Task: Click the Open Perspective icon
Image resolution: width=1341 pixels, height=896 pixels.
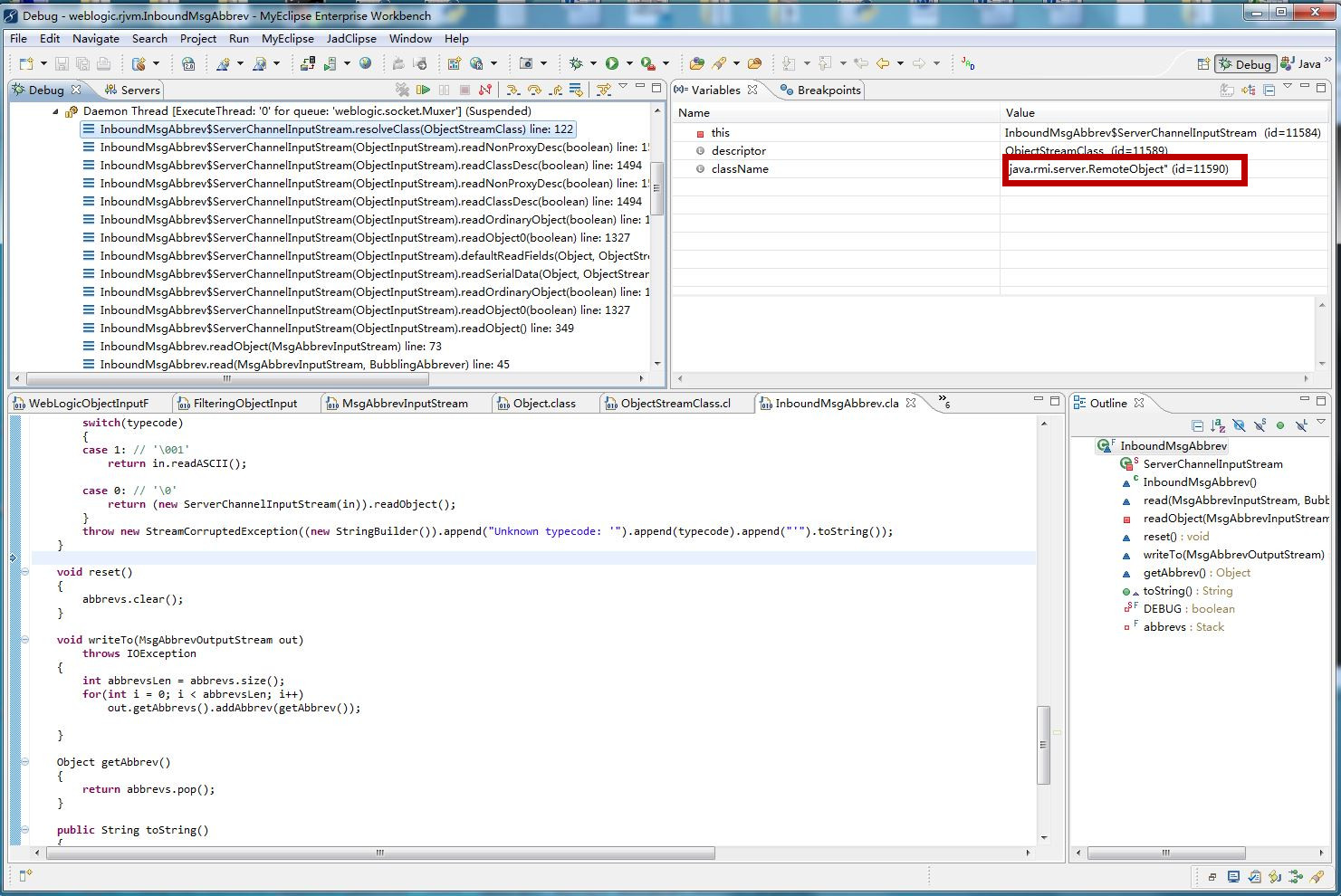Action: (x=1202, y=63)
